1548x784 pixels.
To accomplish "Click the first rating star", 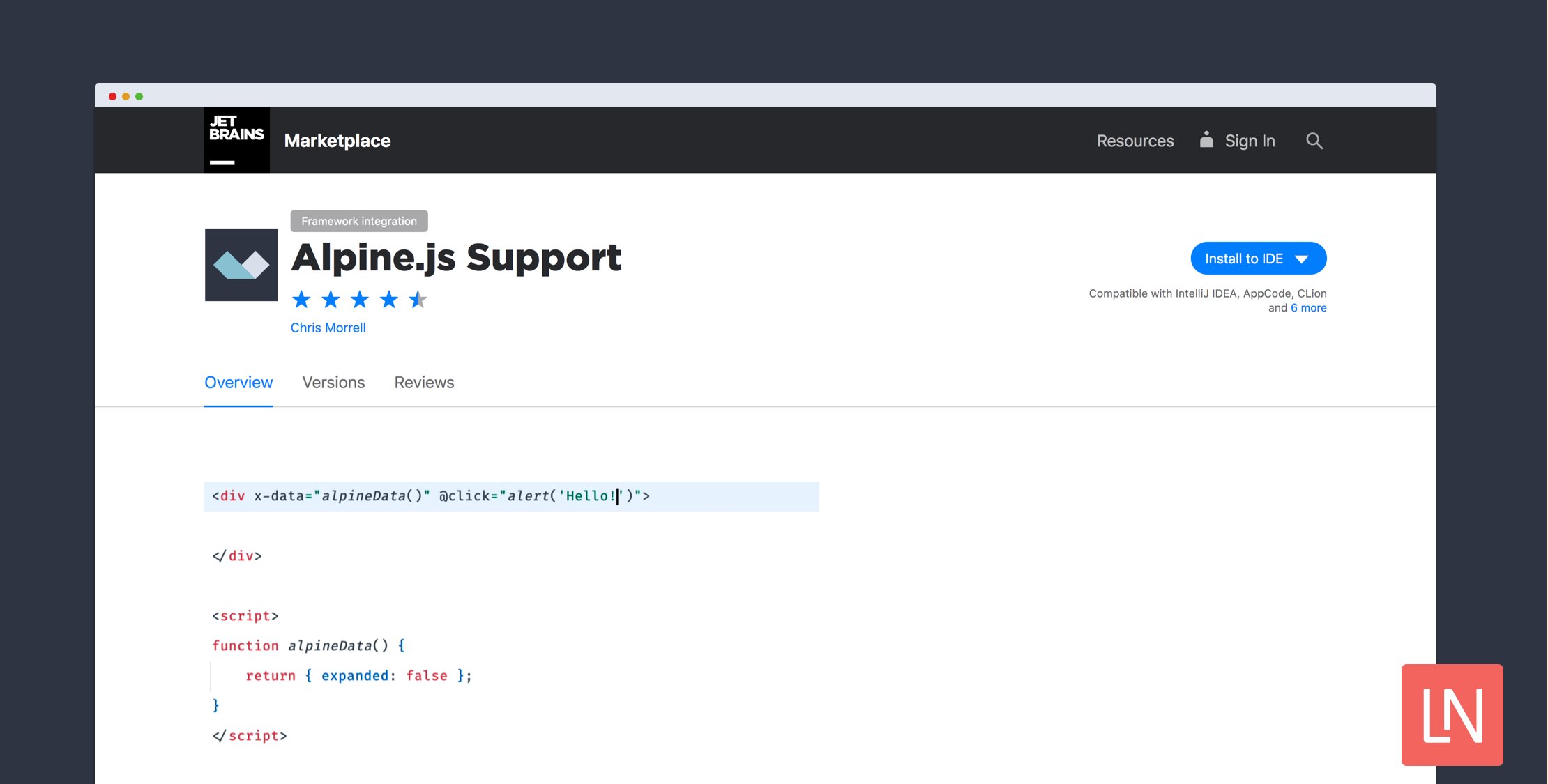I will [301, 300].
